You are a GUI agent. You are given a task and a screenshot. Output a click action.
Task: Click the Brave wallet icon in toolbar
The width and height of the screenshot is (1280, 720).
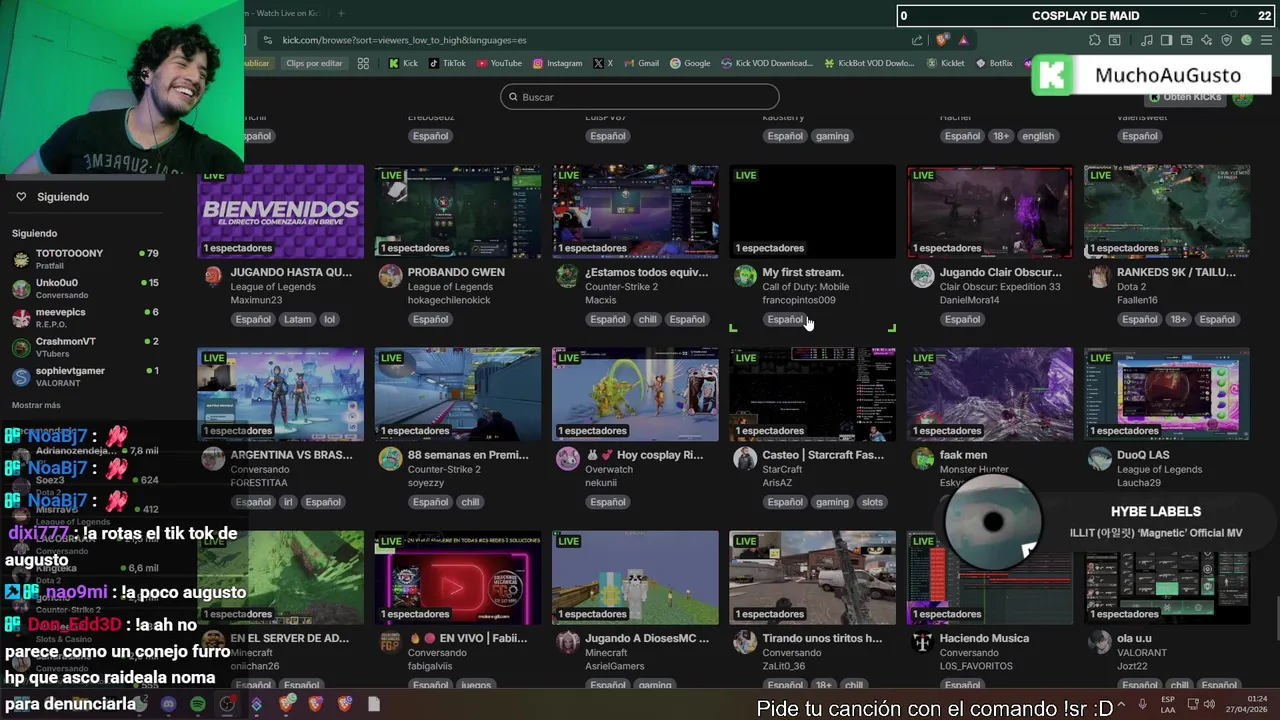pos(1186,40)
